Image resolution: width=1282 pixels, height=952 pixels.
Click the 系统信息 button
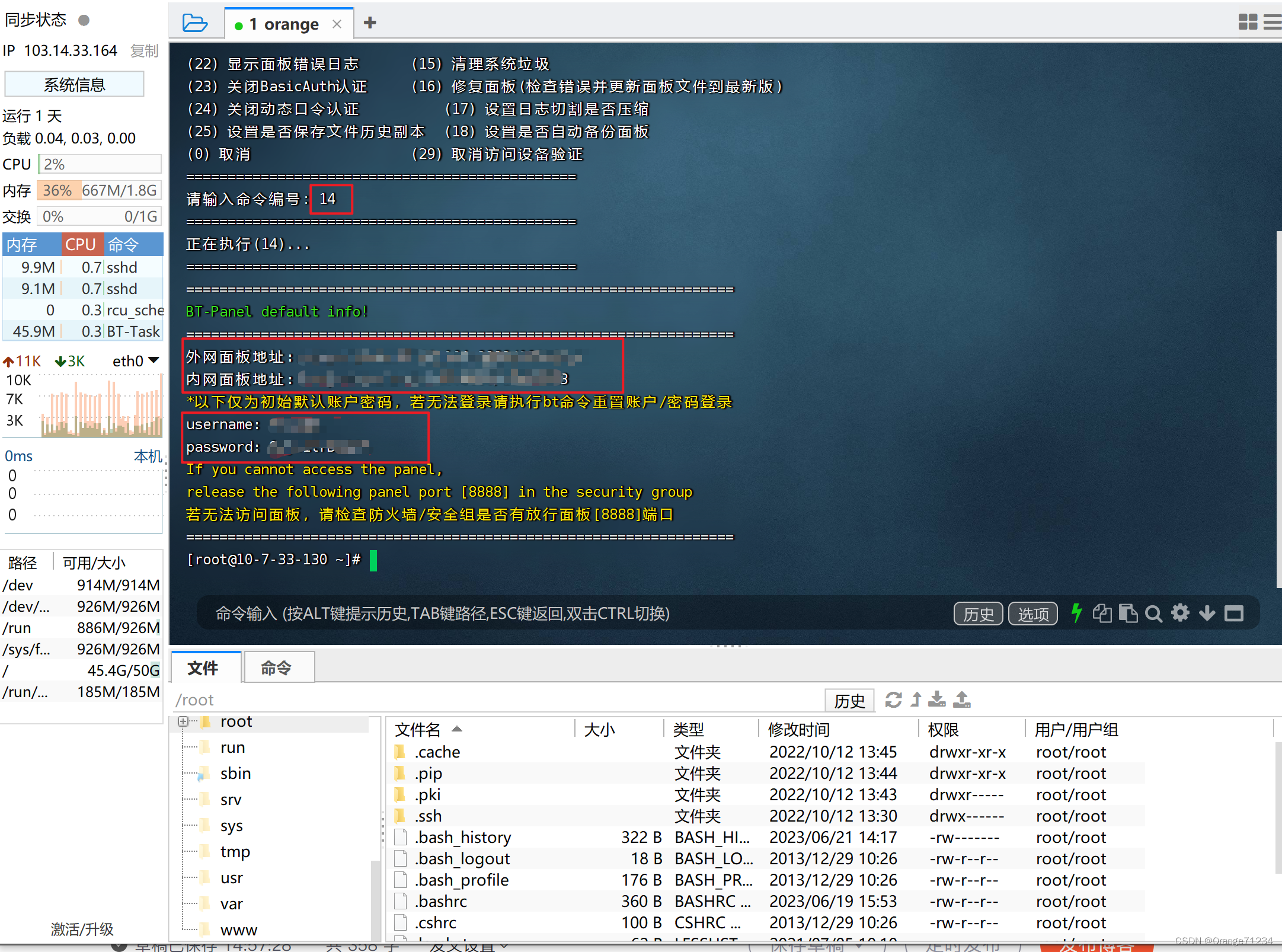pyautogui.click(x=74, y=85)
